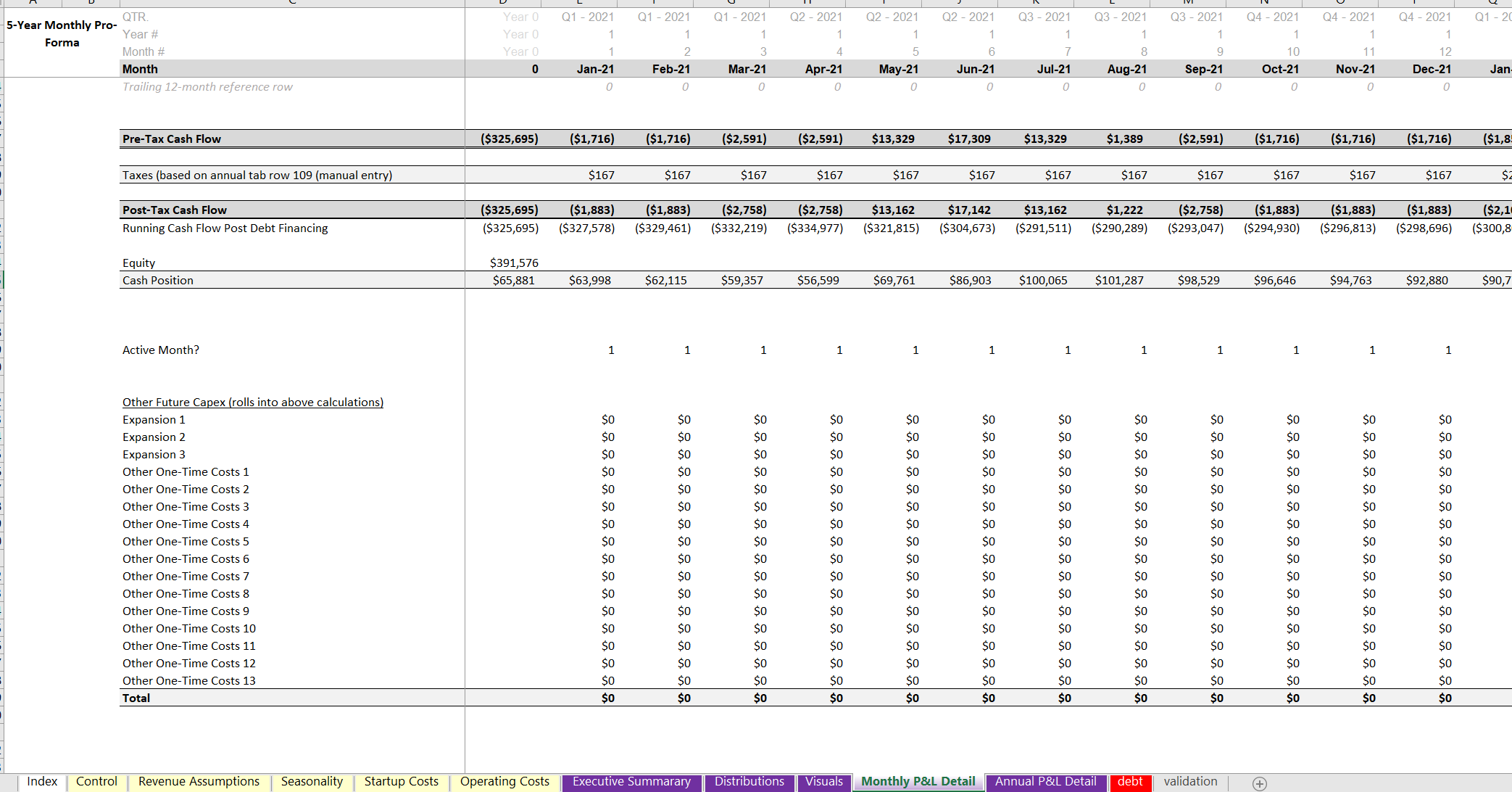Select the Revenue Assumptions tab
The width and height of the screenshot is (1512, 792).
(199, 781)
